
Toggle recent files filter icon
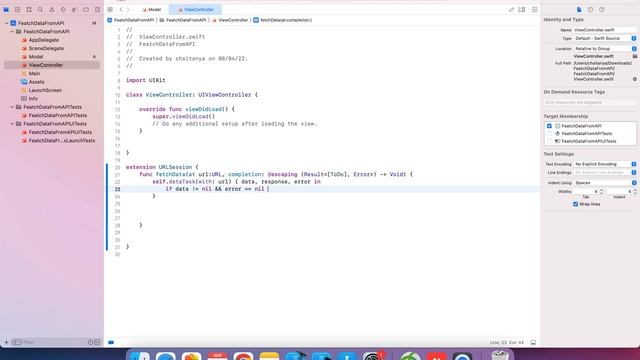pos(91,342)
